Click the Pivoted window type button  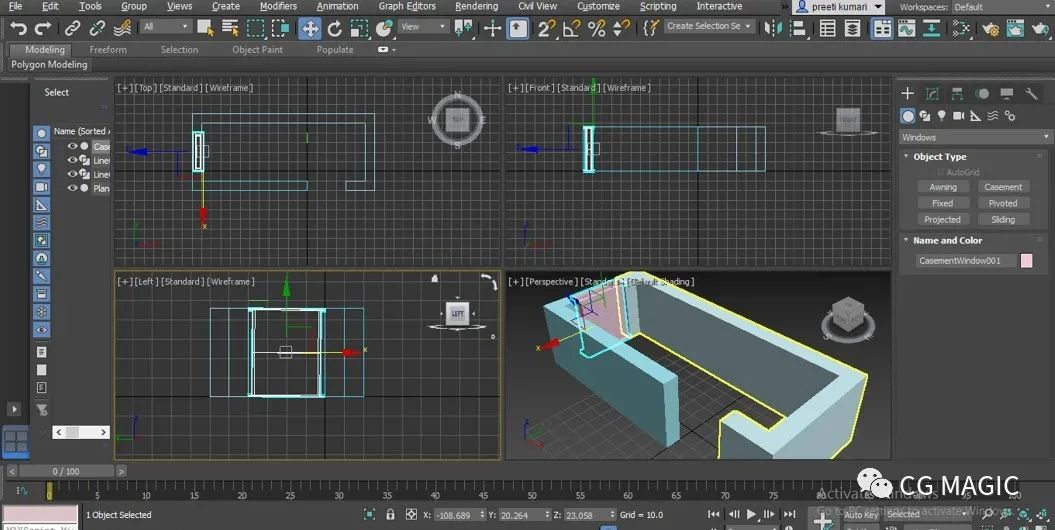1003,203
